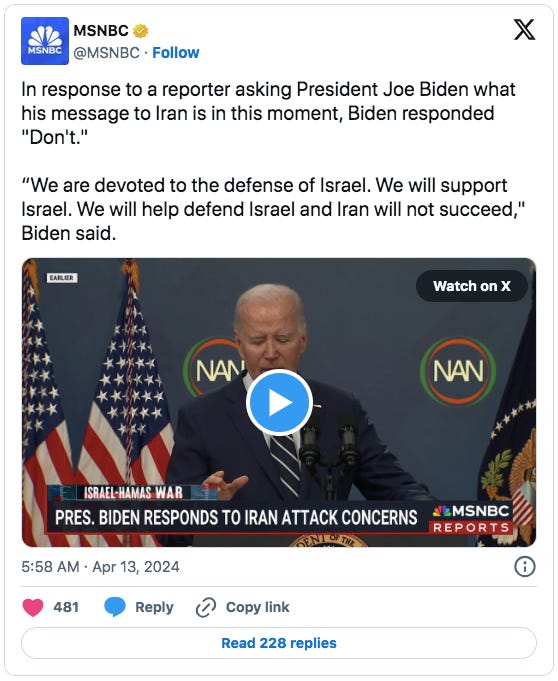Click the Reply label

point(154,607)
